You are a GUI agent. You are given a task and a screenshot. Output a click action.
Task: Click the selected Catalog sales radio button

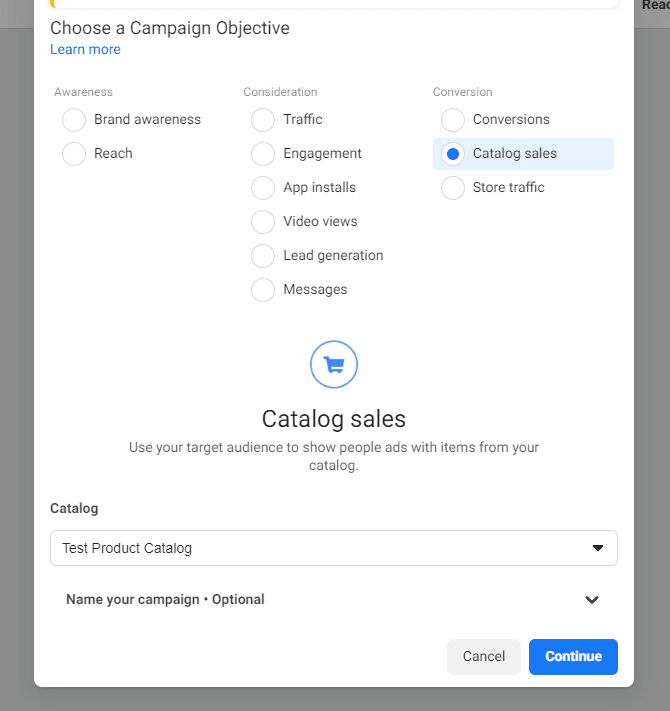(453, 154)
